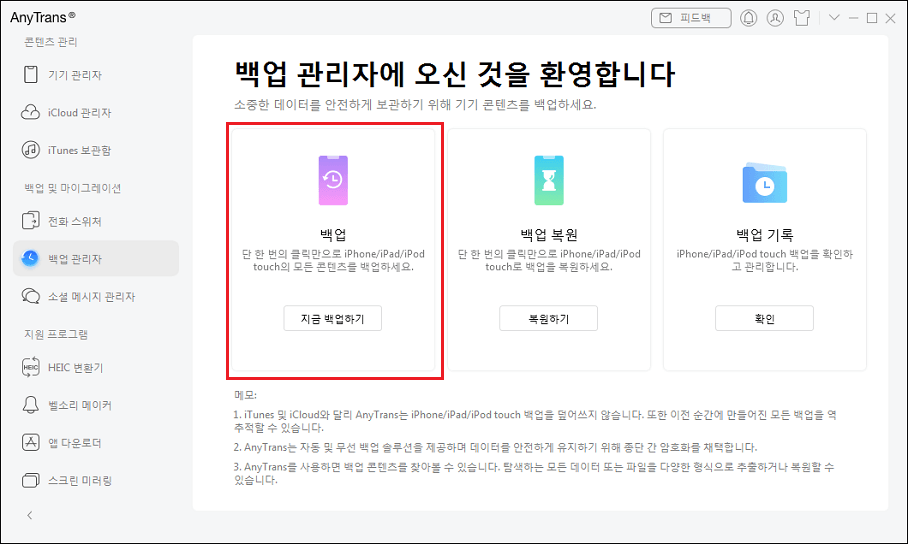The image size is (908, 544).
Task: Click the iTunes 보관함 music icon
Action: click(x=30, y=150)
